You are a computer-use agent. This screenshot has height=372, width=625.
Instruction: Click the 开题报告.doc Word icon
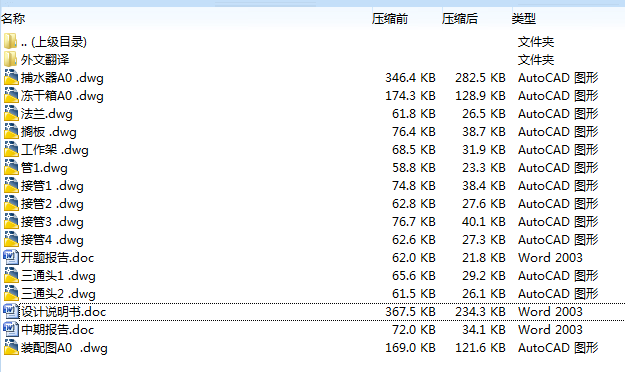[x=11, y=258]
